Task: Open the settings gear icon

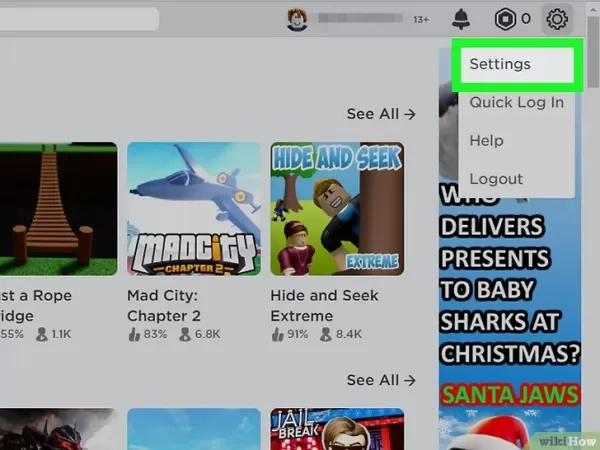Action: (557, 19)
